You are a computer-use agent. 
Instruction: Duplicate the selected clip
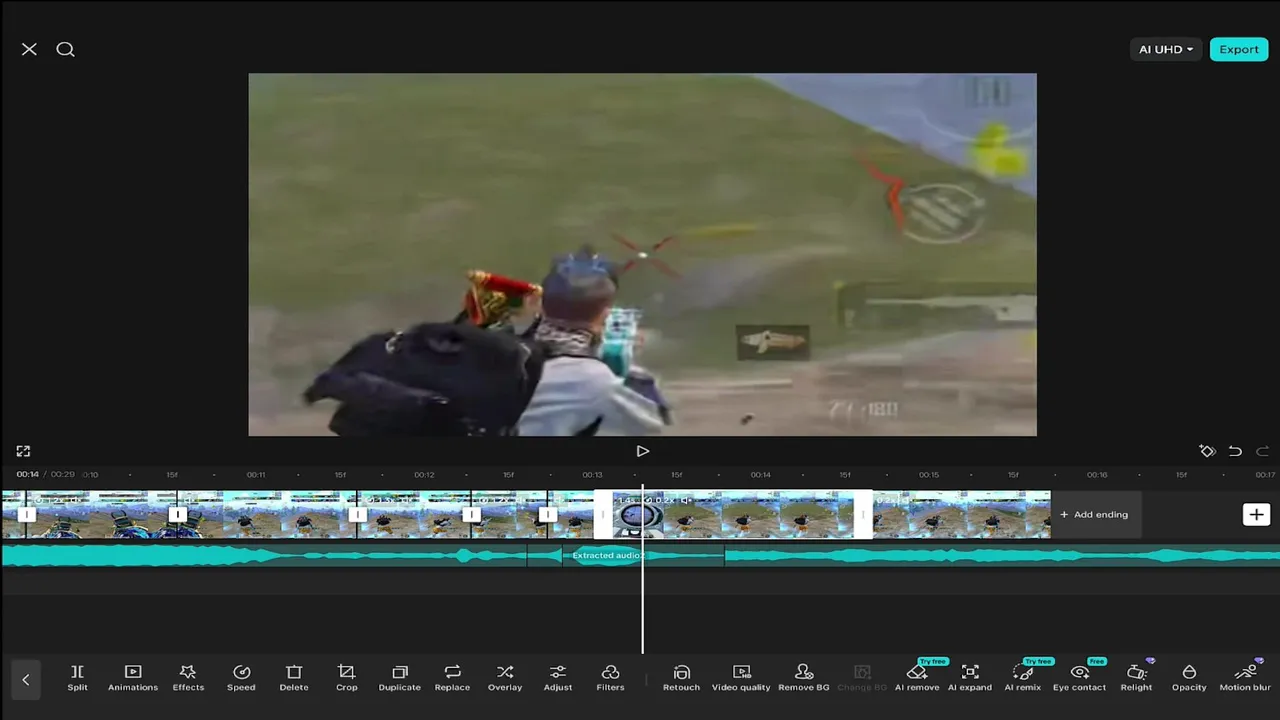[x=400, y=677]
